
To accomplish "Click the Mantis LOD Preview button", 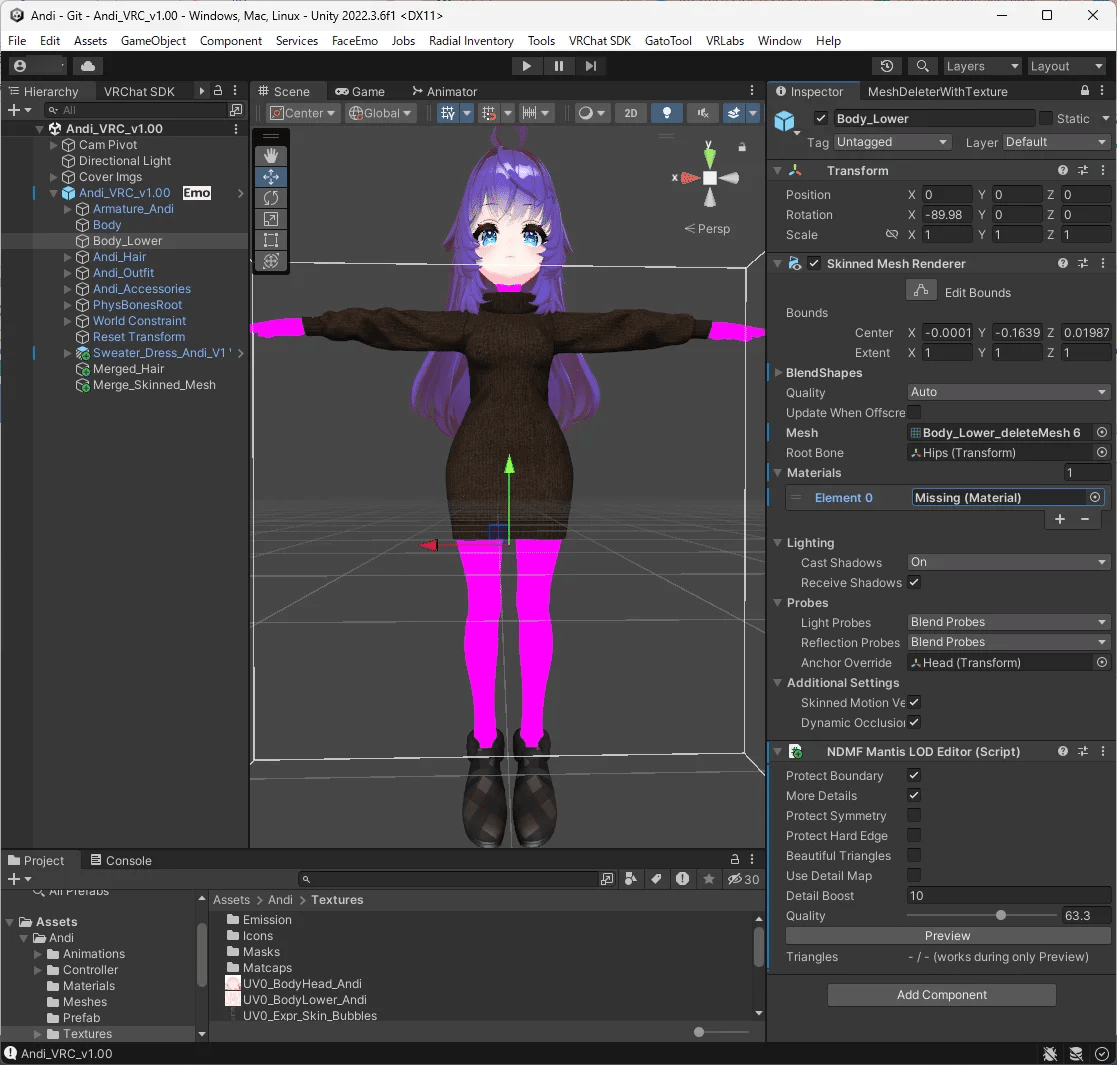I will [946, 935].
